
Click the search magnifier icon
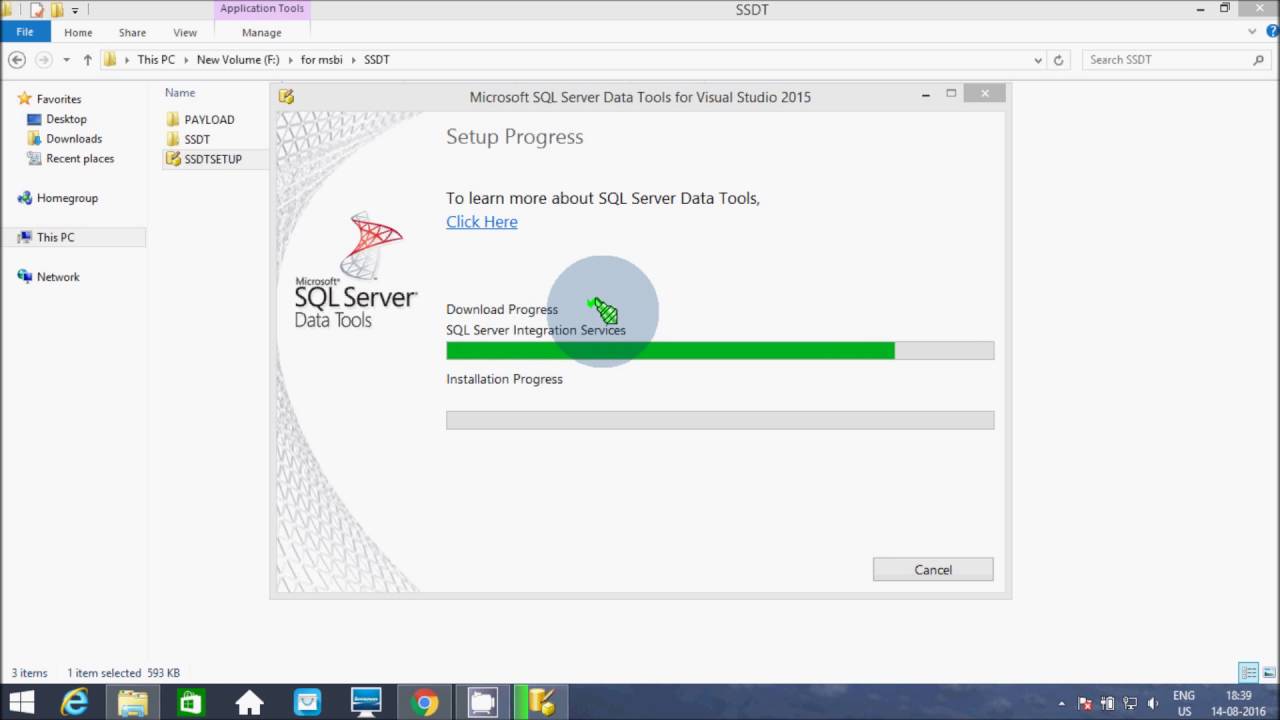(1259, 60)
